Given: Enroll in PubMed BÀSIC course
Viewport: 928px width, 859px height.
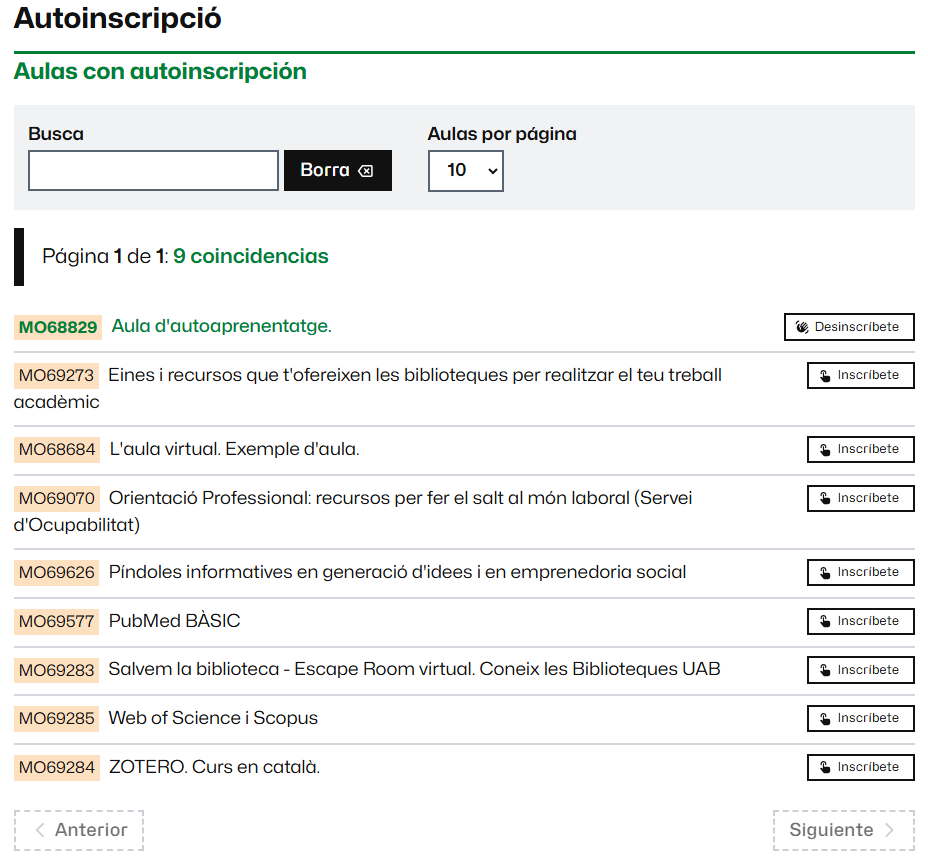Looking at the screenshot, I should click(x=861, y=621).
